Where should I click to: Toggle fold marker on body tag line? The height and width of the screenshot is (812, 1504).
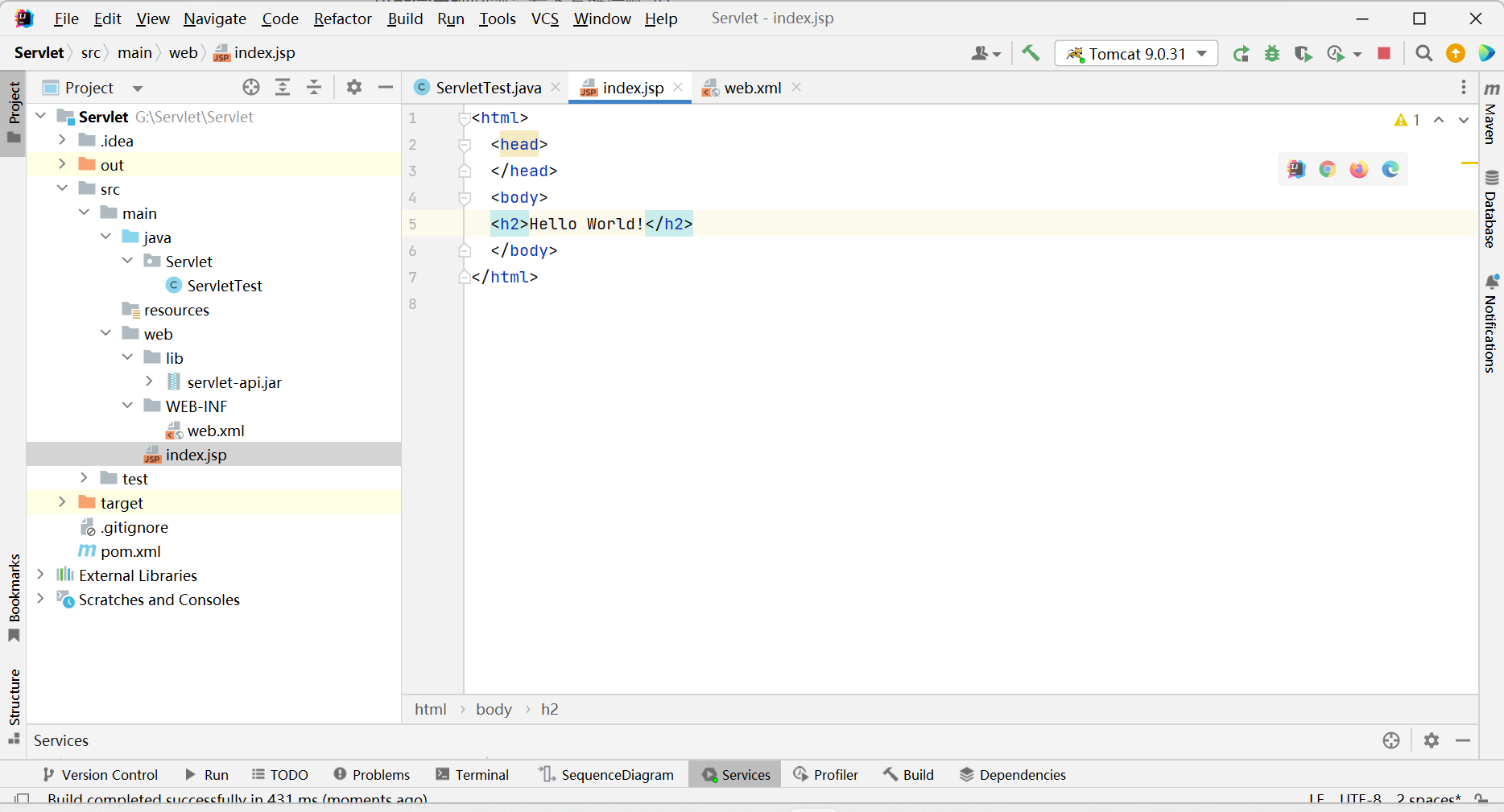[x=465, y=198]
